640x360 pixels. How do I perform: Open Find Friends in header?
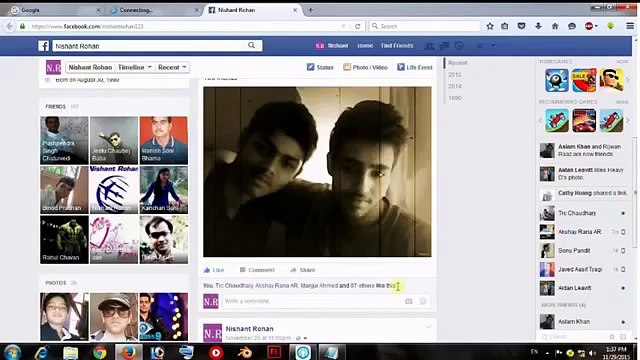397,46
